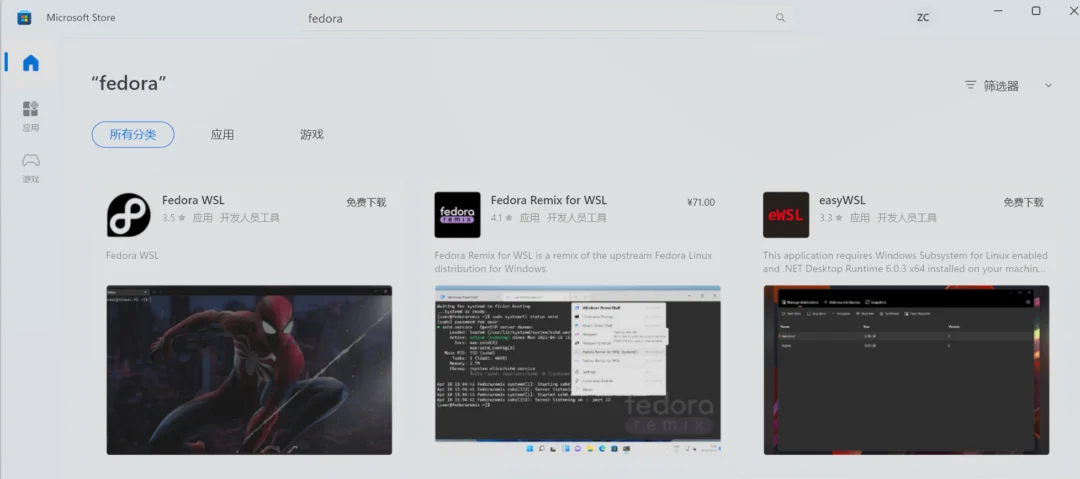
Task: Click the 3.5 star rating of Fedora WSL
Action: (x=174, y=218)
